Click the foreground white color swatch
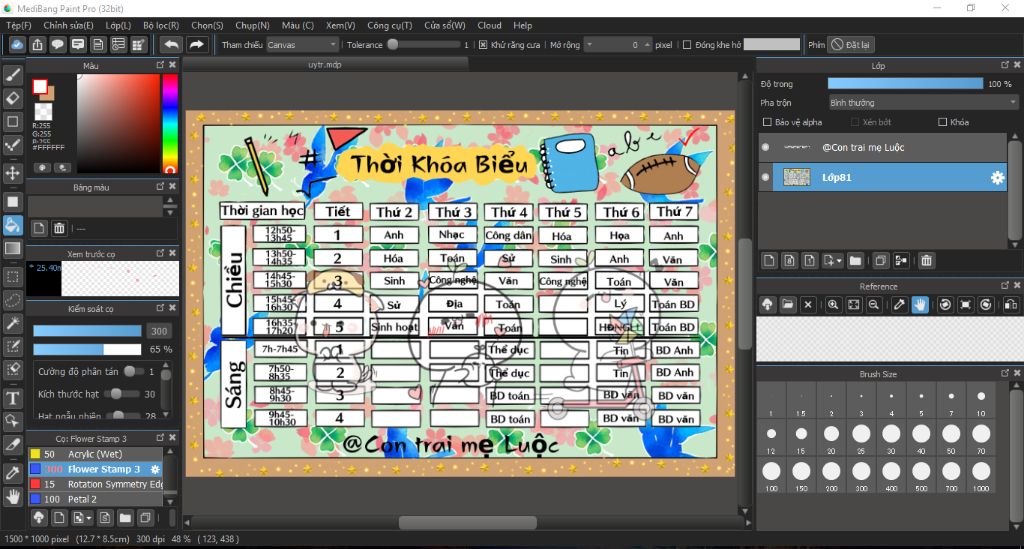 pyautogui.click(x=40, y=86)
